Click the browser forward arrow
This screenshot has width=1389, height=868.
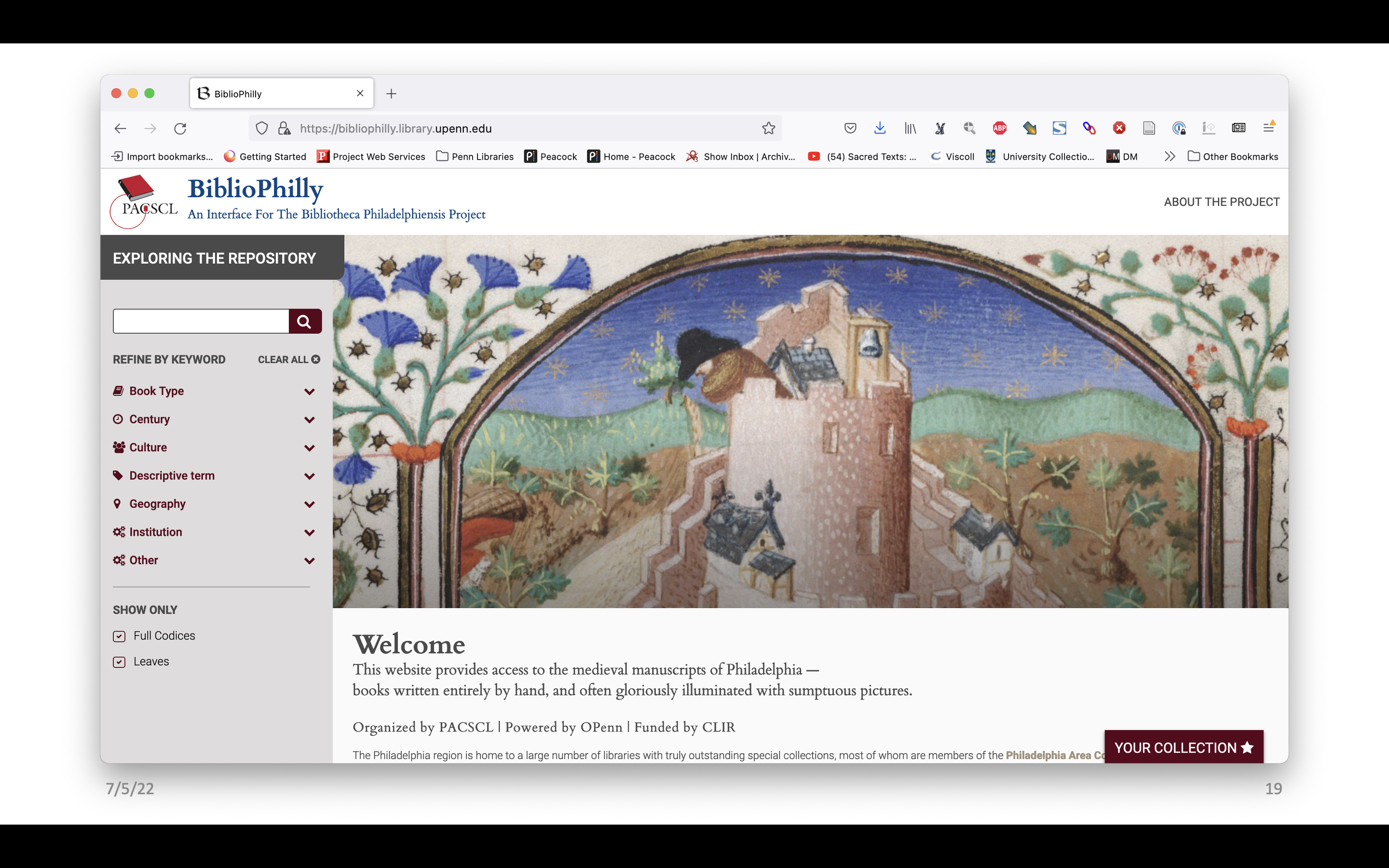(150, 129)
